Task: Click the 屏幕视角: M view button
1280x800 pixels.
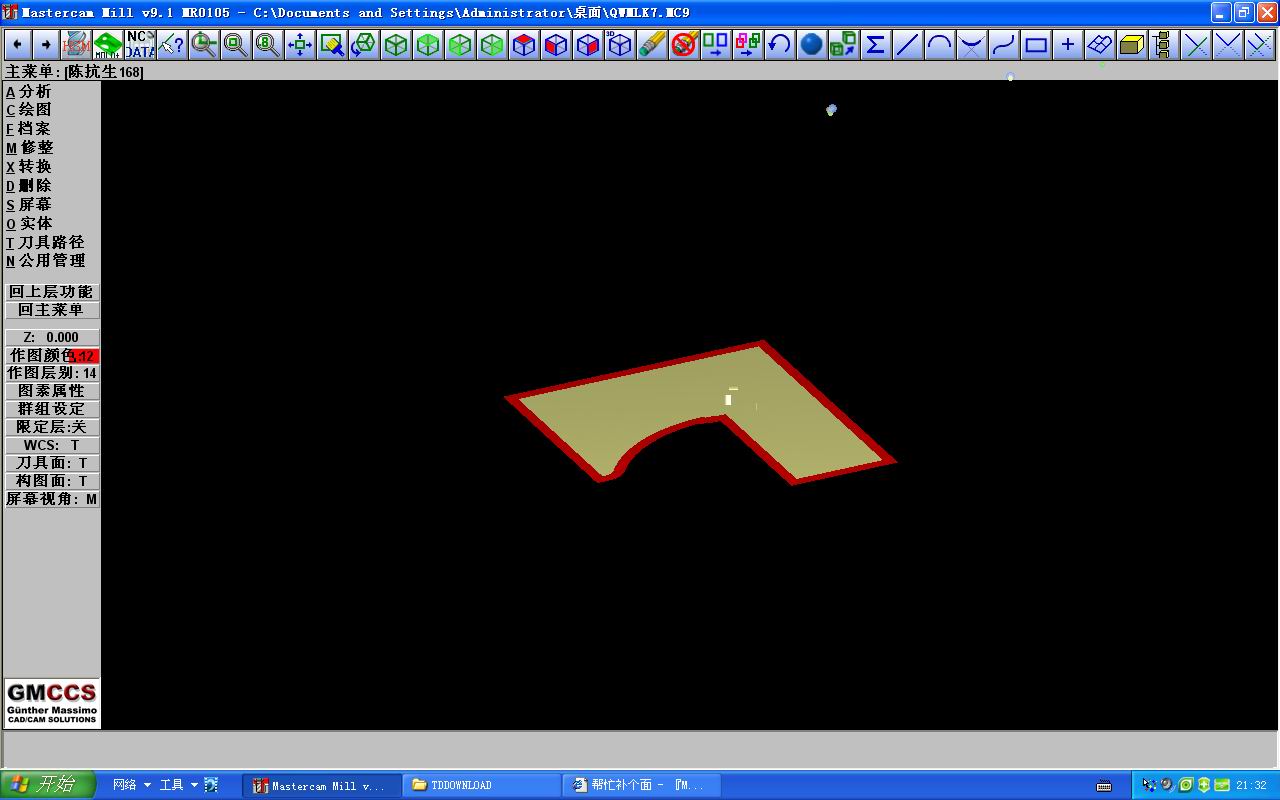Action: click(51, 499)
